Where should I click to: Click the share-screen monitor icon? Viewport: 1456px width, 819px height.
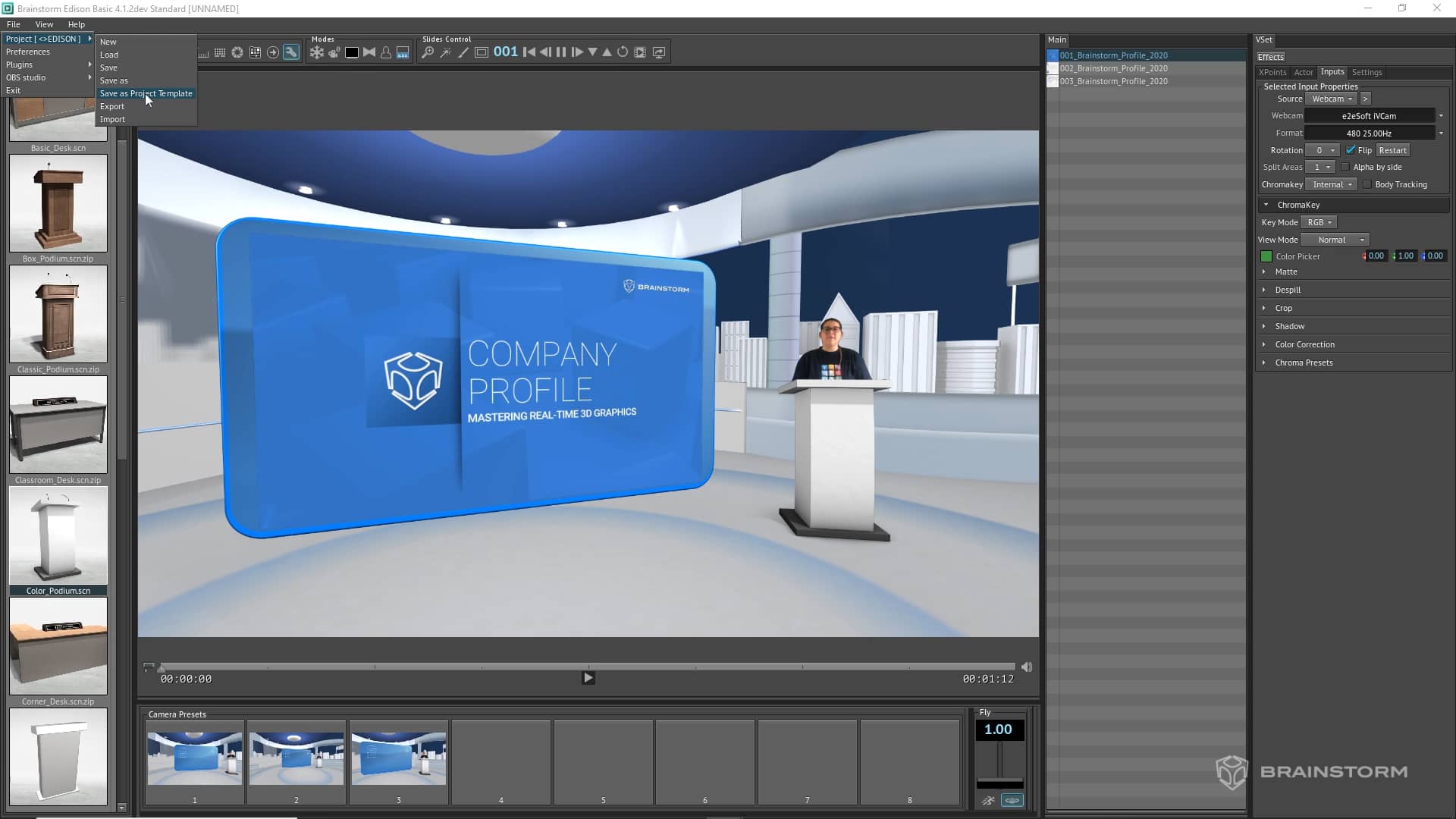point(659,52)
